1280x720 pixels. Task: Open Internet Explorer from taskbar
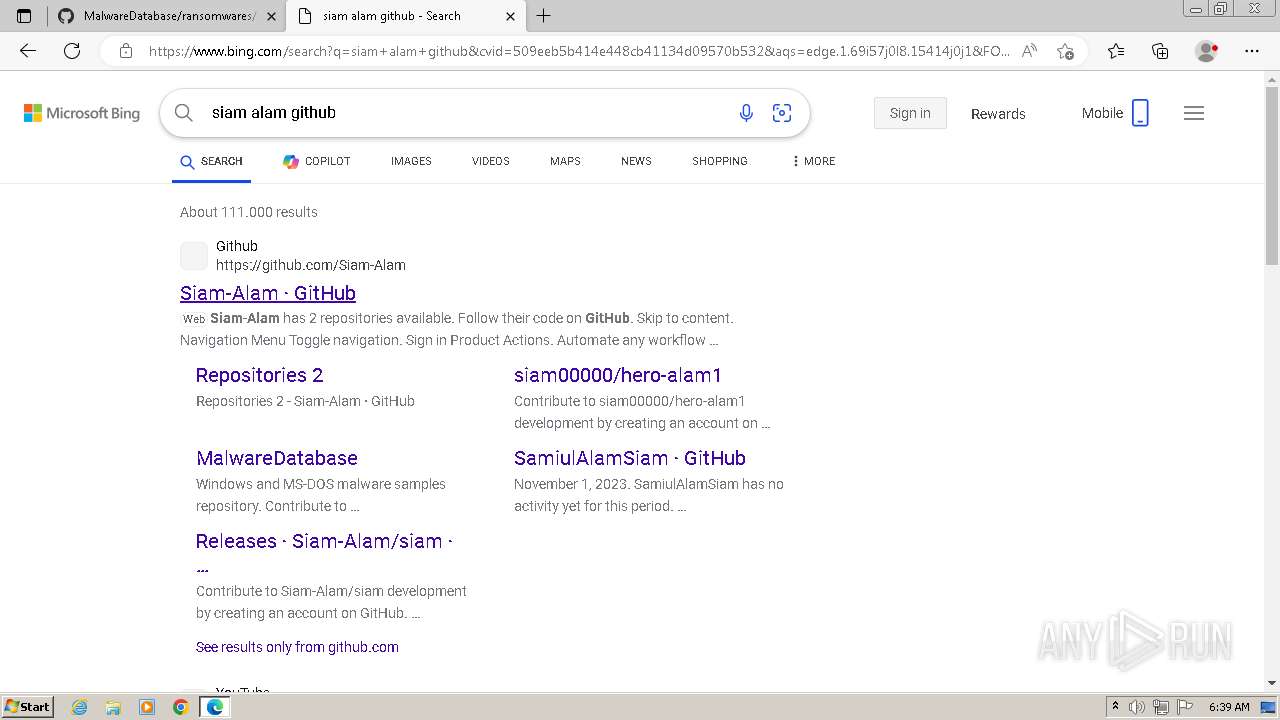pyautogui.click(x=80, y=707)
